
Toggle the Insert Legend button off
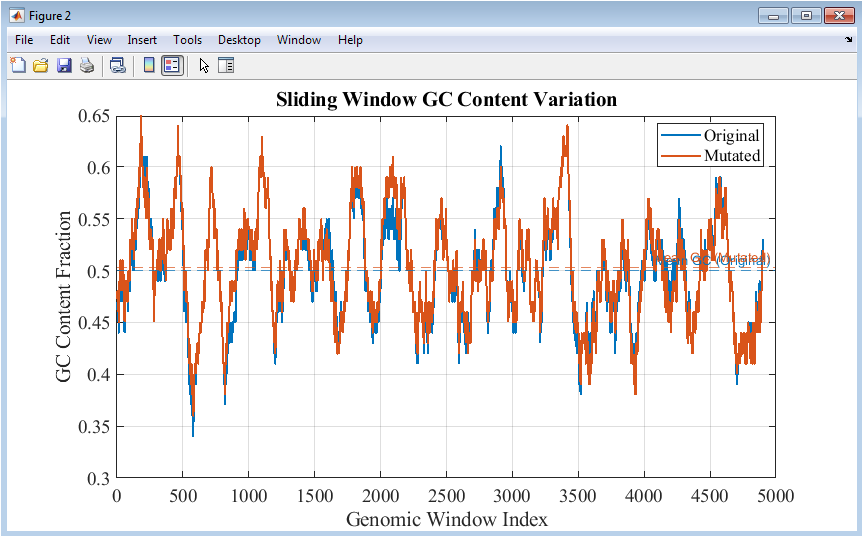click(x=171, y=66)
